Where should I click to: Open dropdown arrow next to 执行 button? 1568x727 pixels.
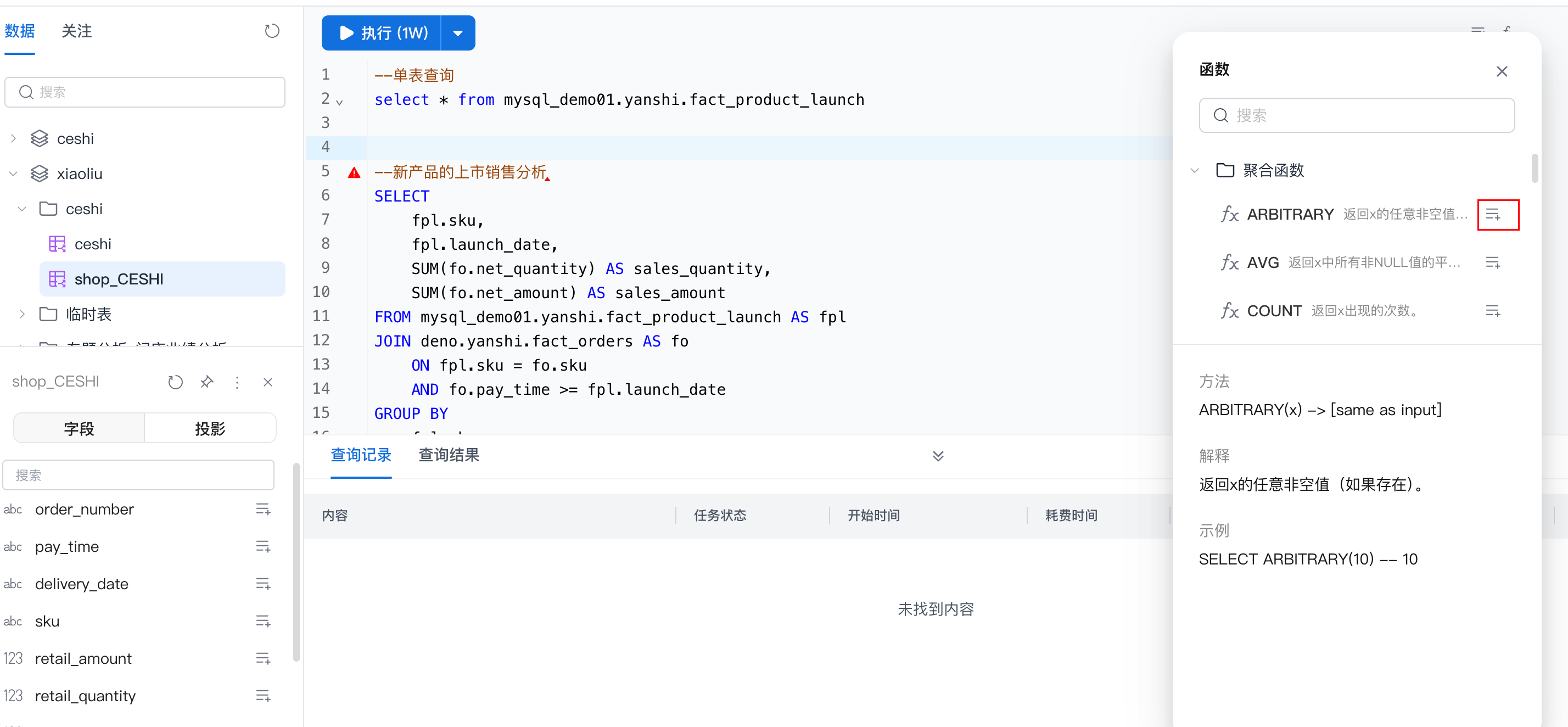tap(458, 33)
